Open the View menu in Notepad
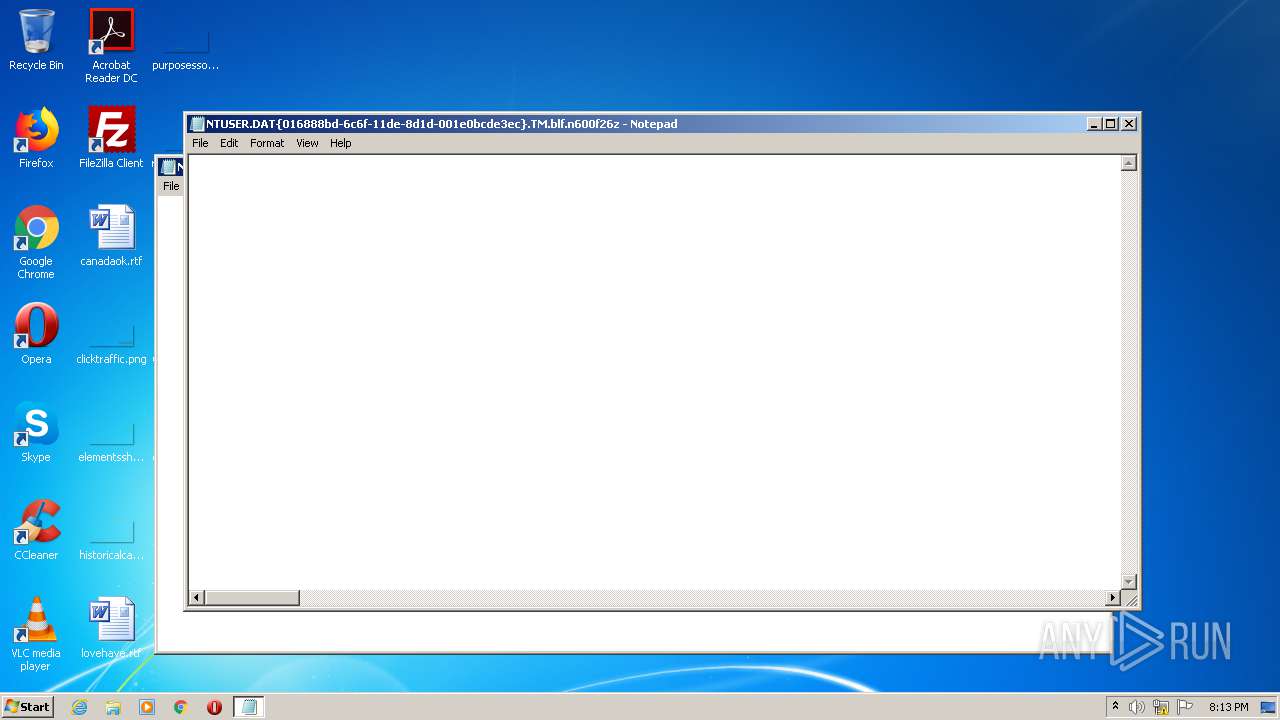 click(x=307, y=143)
